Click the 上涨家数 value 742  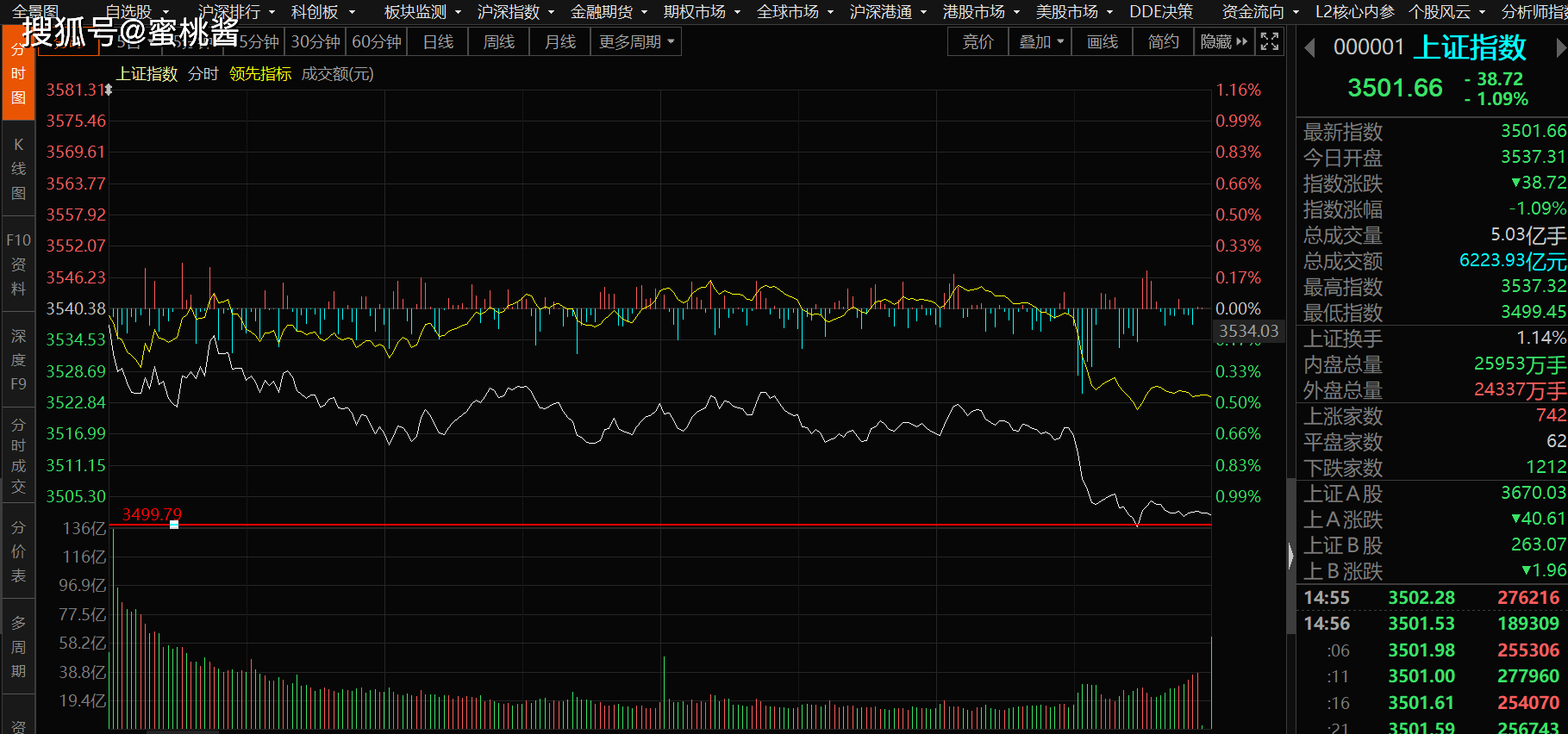1551,415
